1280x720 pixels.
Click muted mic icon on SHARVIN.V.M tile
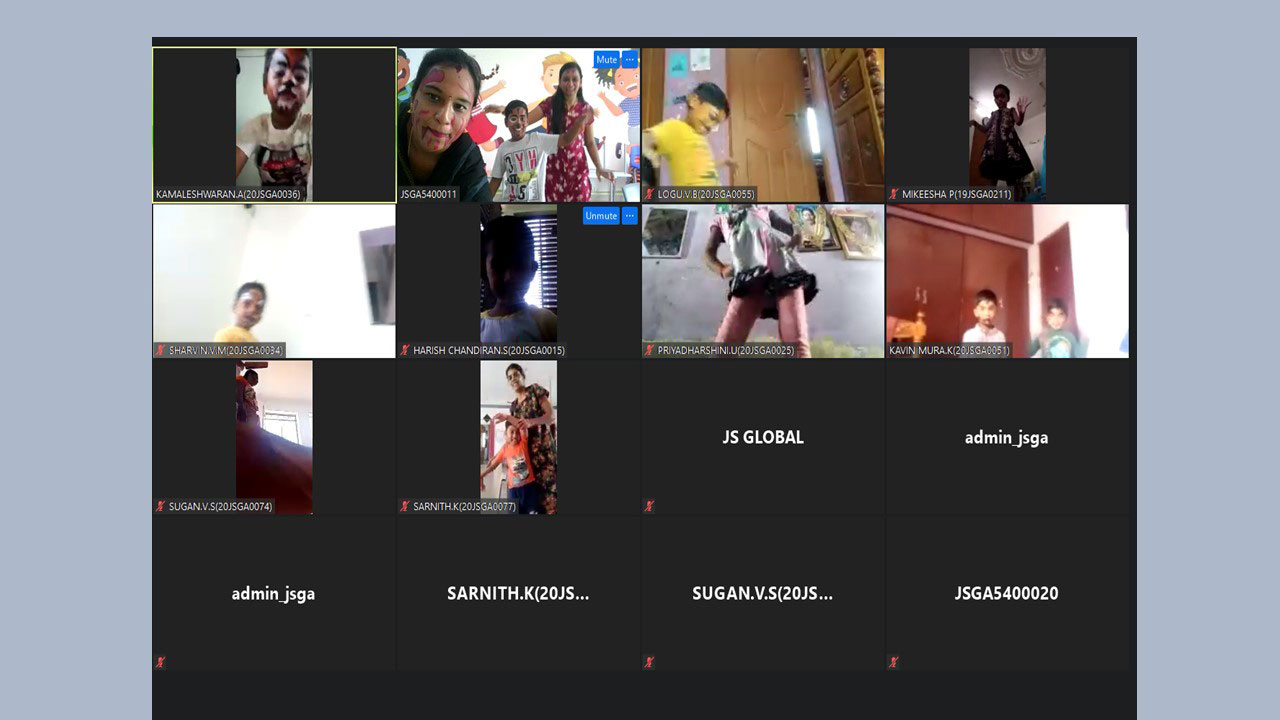point(160,350)
